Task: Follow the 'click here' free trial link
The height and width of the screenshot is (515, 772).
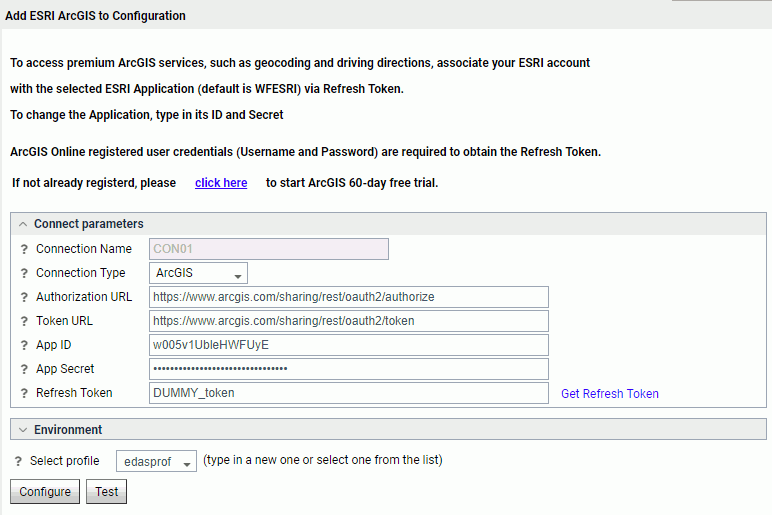Action: coord(221,183)
